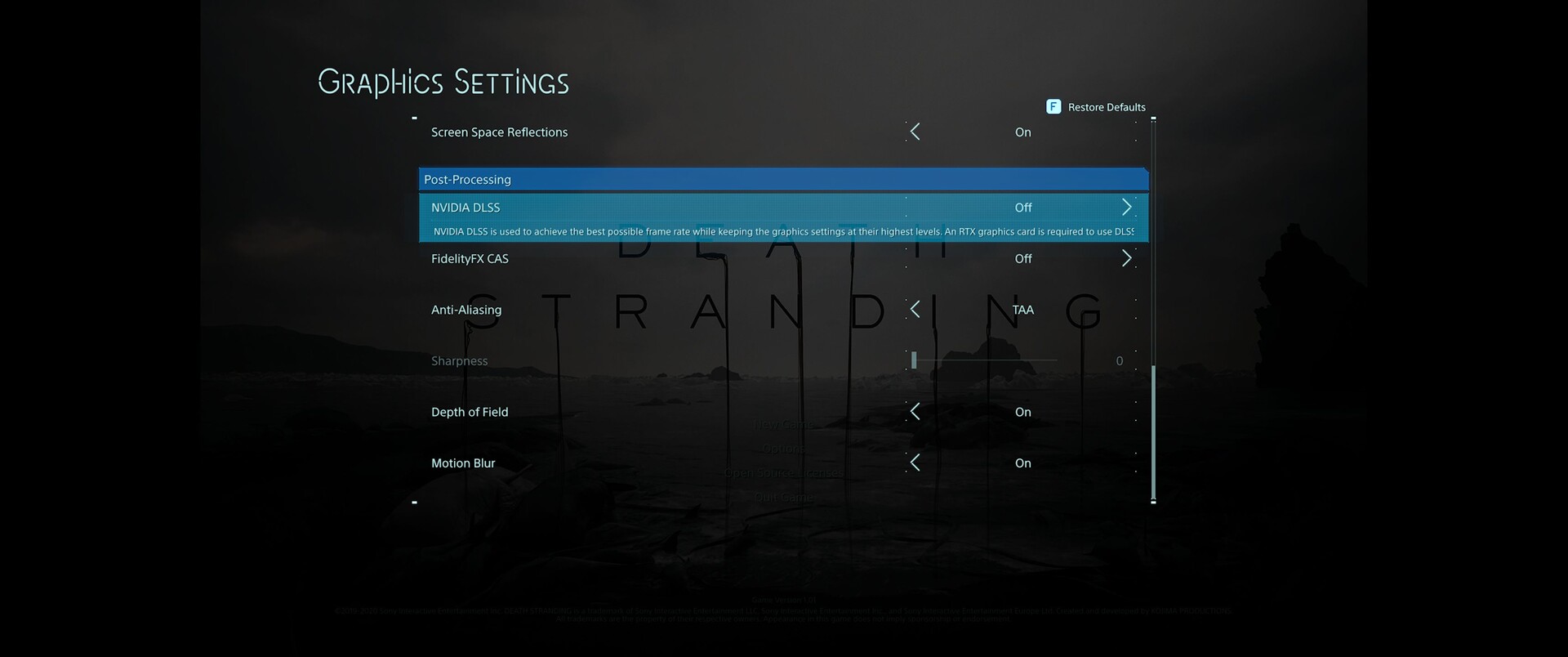Click the Sharpness slider track
This screenshot has width=1568, height=657.
tap(984, 360)
